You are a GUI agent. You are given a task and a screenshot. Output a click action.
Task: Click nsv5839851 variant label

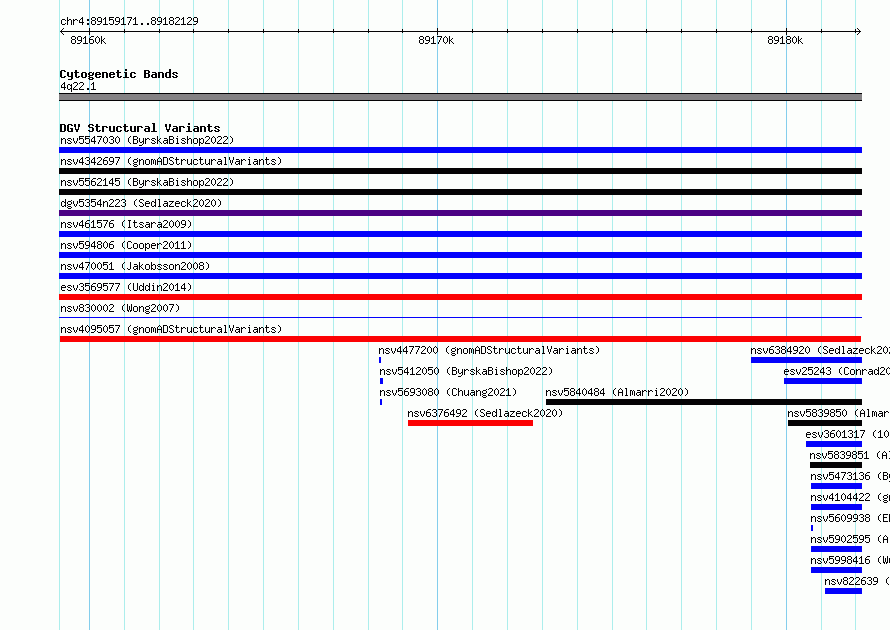tap(849, 455)
